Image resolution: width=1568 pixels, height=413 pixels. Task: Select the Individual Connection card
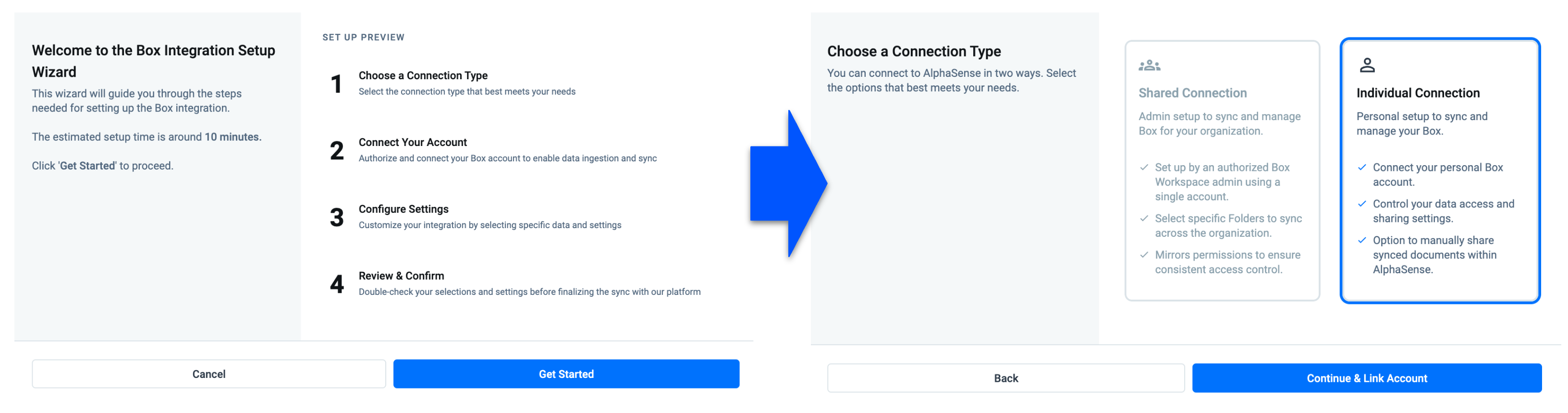click(x=1440, y=171)
